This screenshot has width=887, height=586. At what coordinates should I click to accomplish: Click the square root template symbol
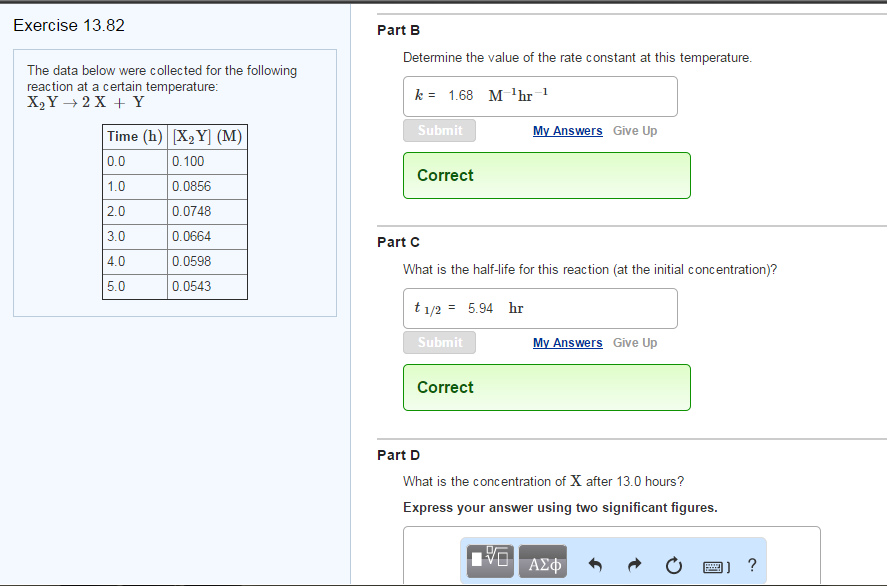pos(493,558)
